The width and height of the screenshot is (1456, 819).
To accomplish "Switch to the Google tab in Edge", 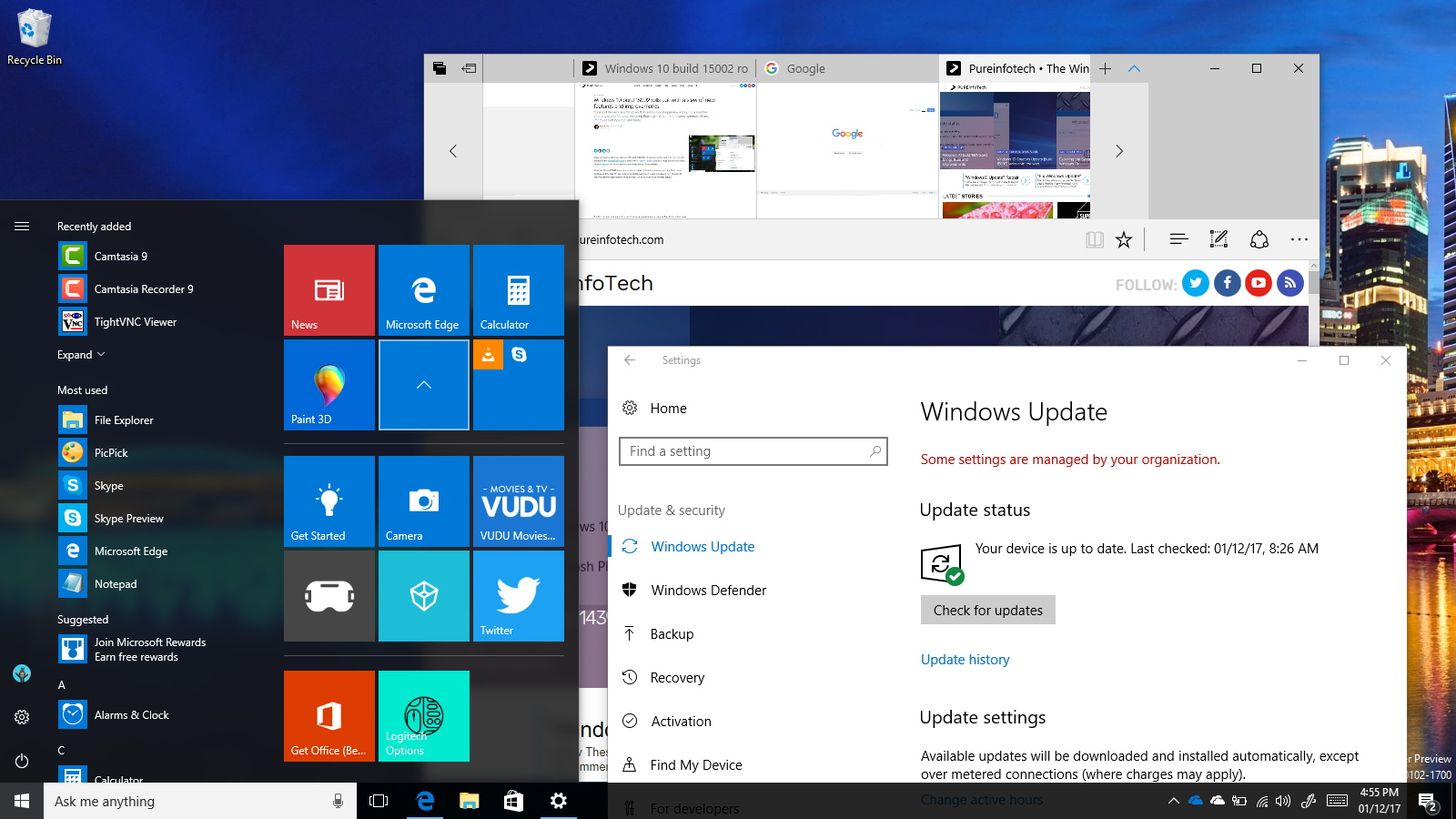I will point(847,68).
